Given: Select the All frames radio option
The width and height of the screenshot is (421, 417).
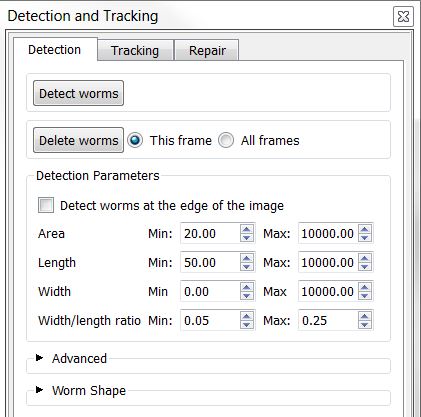Looking at the screenshot, I should coord(226,140).
